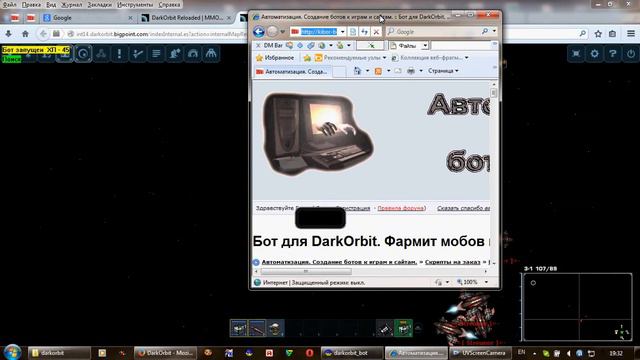
Task: Open the Страница page menu
Action: pos(443,71)
